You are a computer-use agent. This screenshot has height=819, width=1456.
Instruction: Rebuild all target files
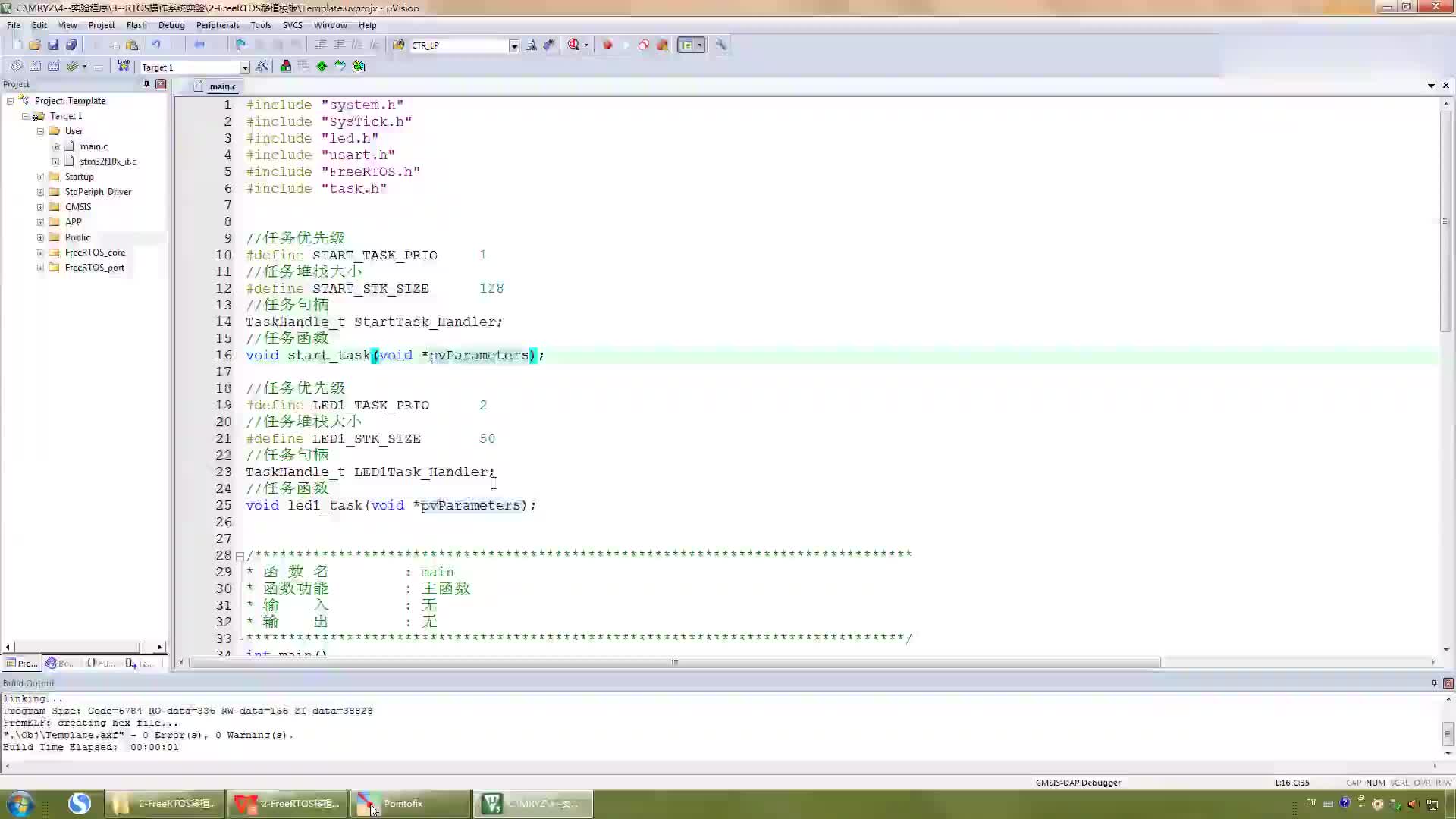(x=53, y=67)
